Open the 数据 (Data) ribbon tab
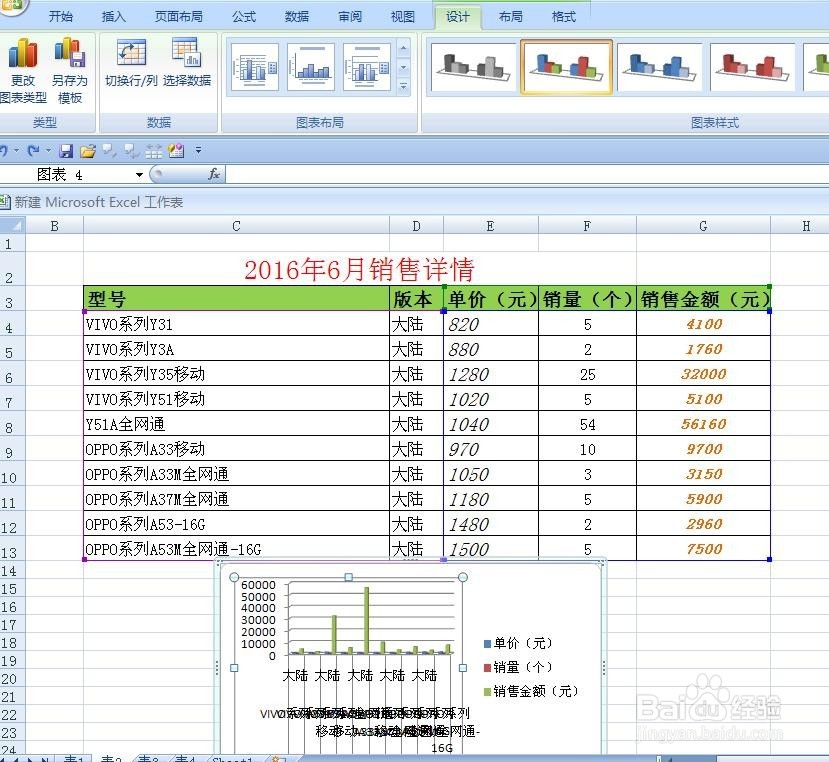This screenshot has width=829, height=762. pos(297,16)
